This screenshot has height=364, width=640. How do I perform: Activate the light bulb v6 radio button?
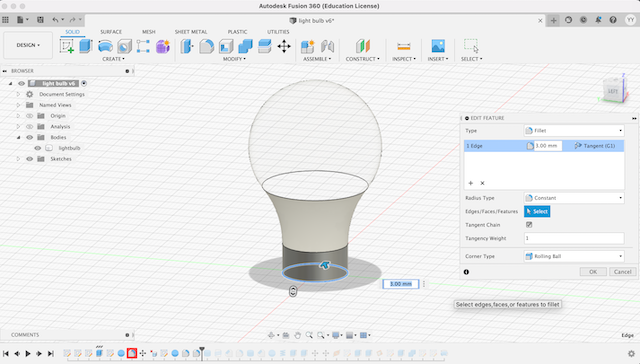[84, 83]
